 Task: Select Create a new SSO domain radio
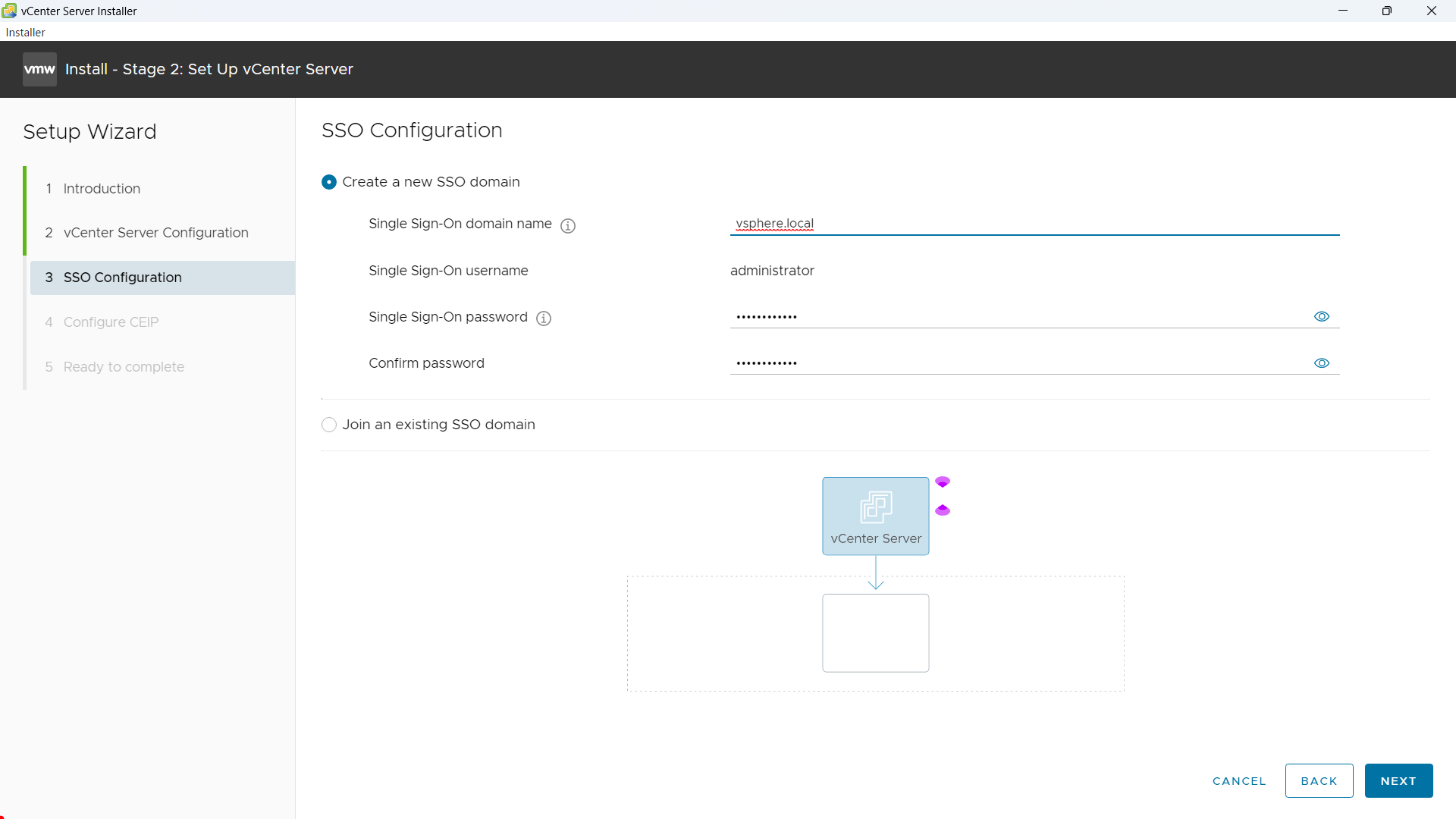[x=329, y=182]
